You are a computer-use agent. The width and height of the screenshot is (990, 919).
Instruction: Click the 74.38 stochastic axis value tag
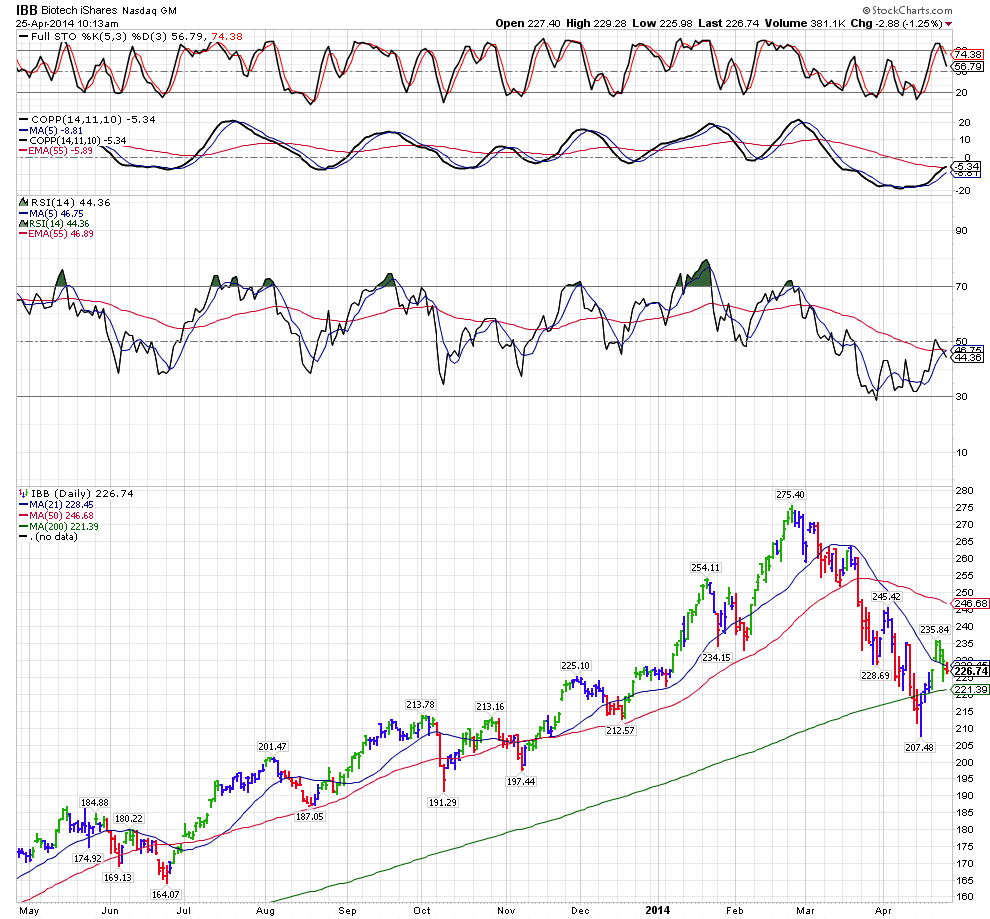click(x=969, y=55)
